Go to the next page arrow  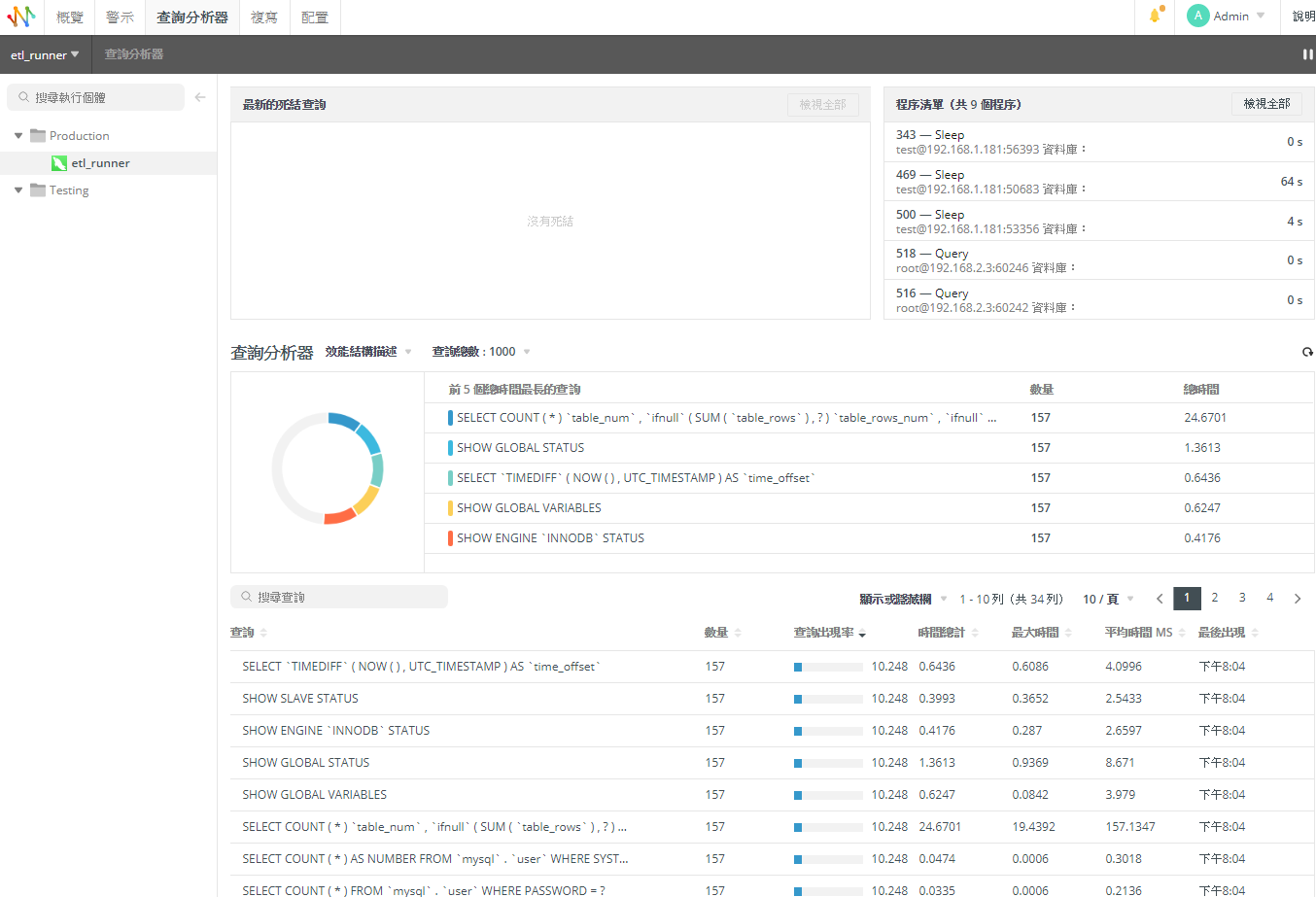(x=1298, y=599)
